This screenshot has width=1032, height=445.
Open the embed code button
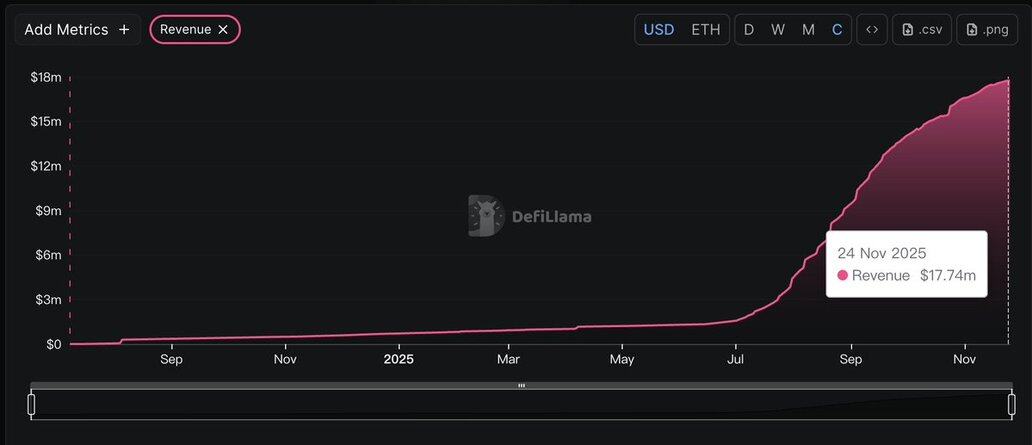[x=872, y=30]
